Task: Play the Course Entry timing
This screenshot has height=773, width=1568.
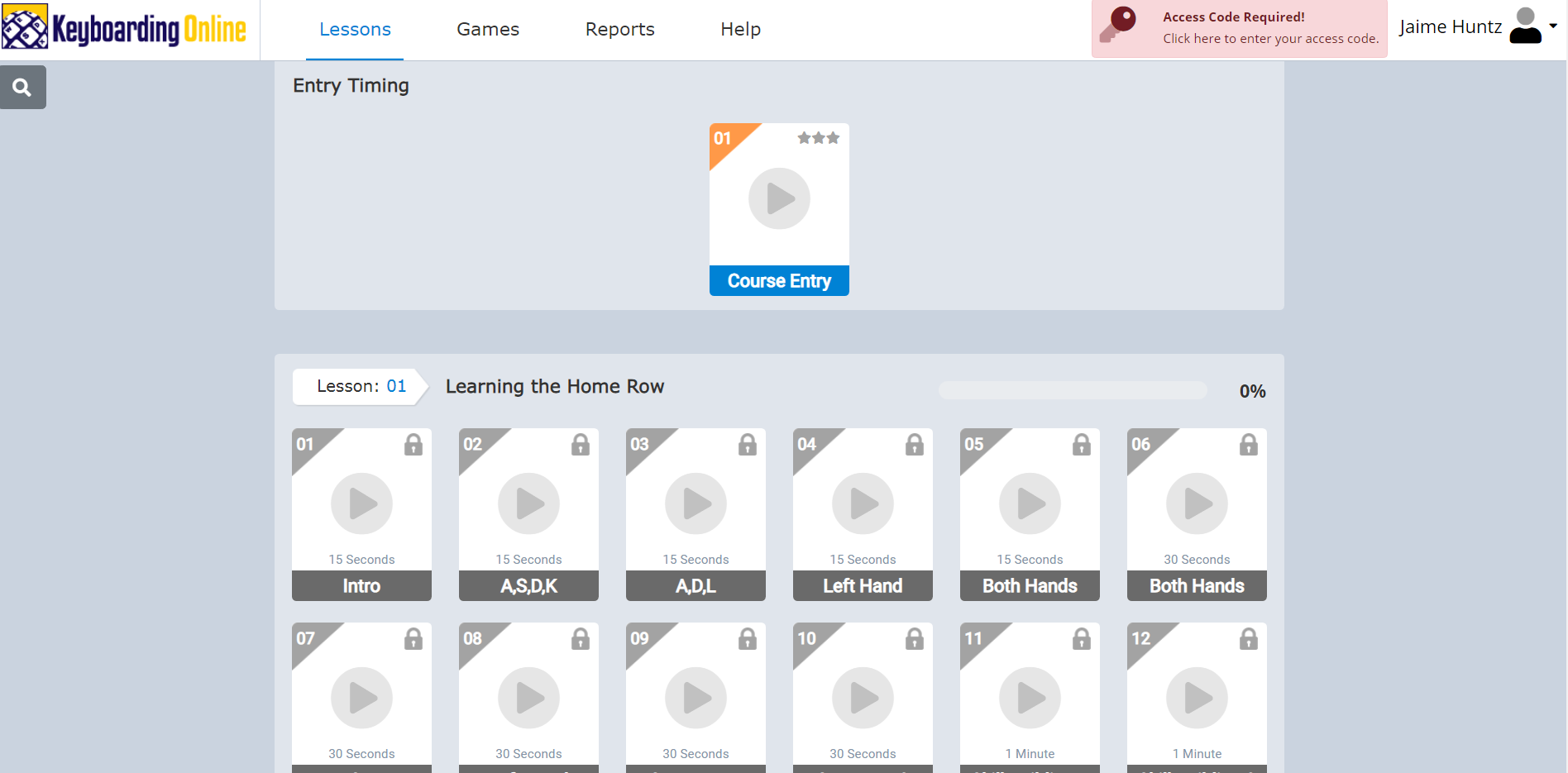Action: [779, 198]
